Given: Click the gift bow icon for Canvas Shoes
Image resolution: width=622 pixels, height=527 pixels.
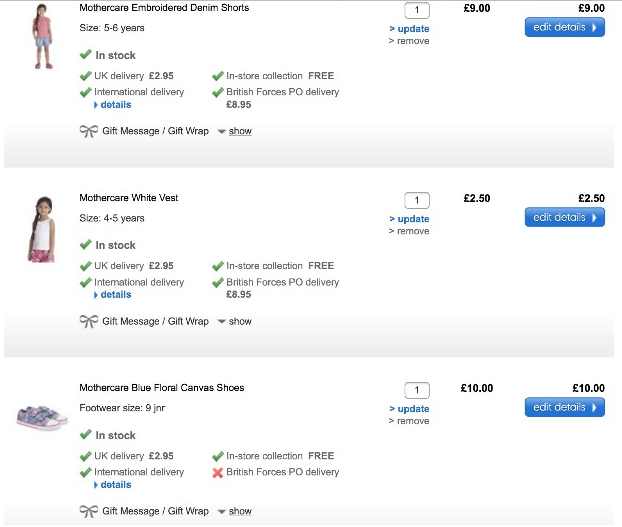Looking at the screenshot, I should pos(88,511).
